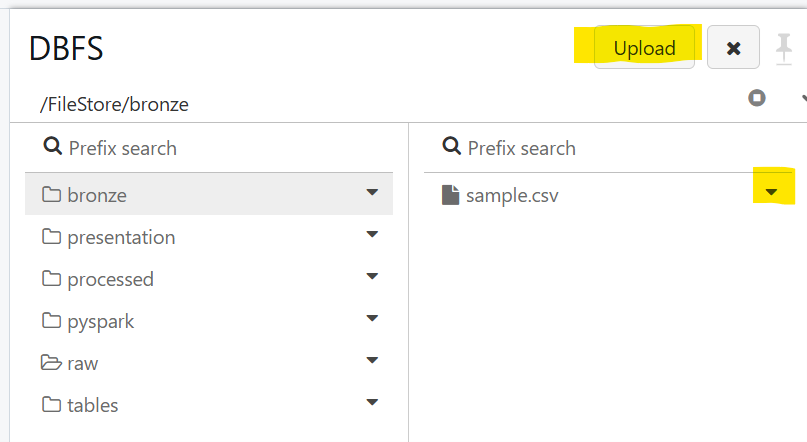Close the DBFS file browser
This screenshot has width=807, height=442.
tap(733, 48)
